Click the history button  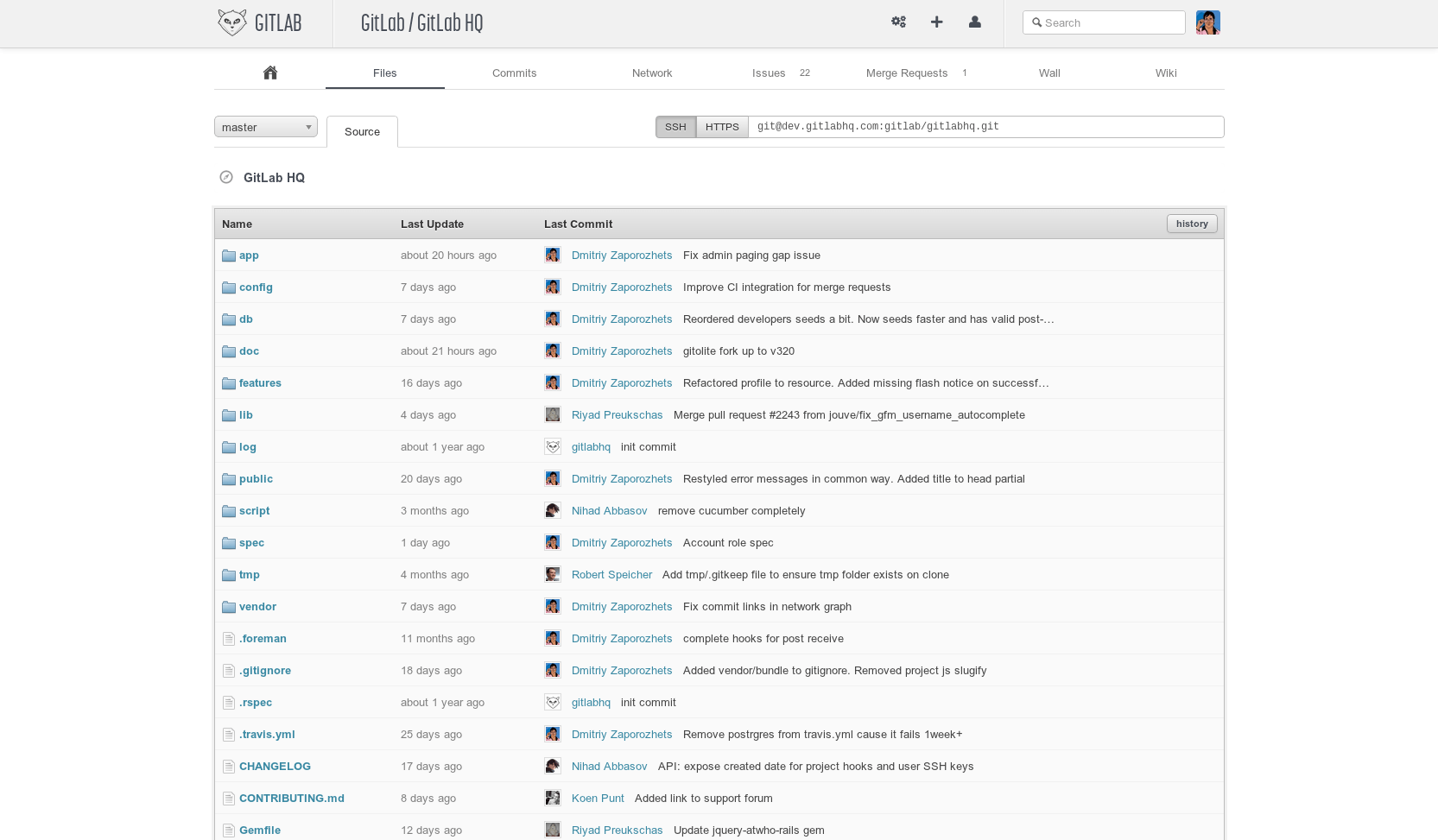tap(1192, 224)
